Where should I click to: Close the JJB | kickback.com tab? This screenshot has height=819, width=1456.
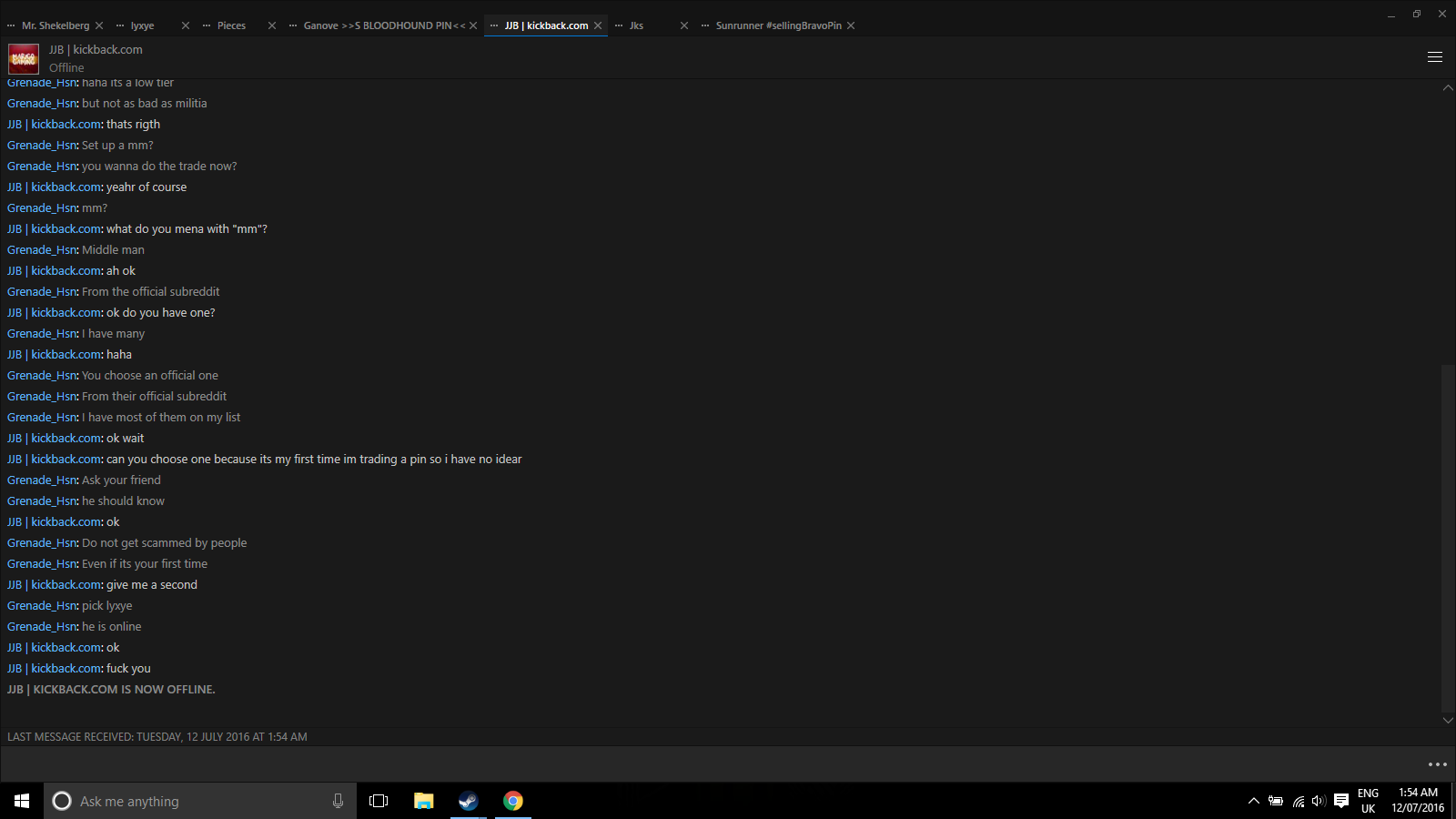pyautogui.click(x=598, y=25)
